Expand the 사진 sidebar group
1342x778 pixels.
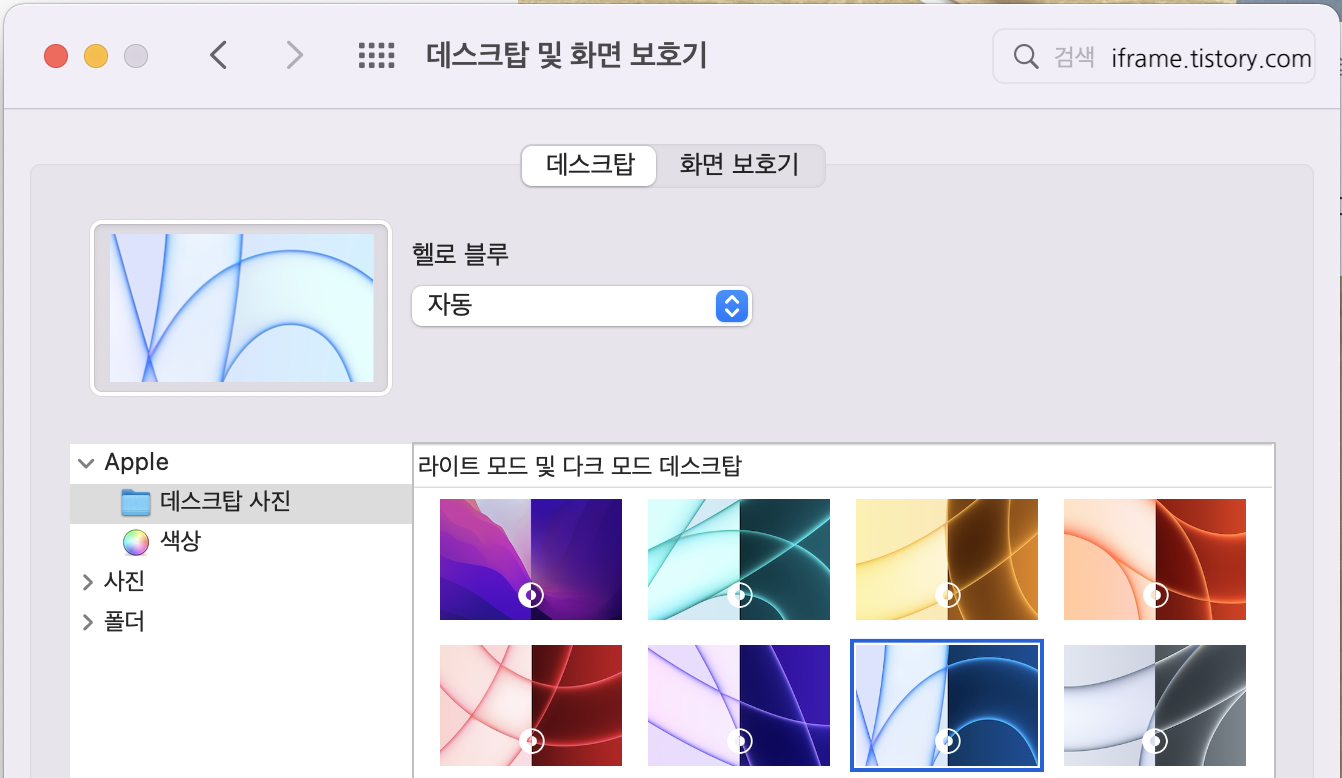88,582
